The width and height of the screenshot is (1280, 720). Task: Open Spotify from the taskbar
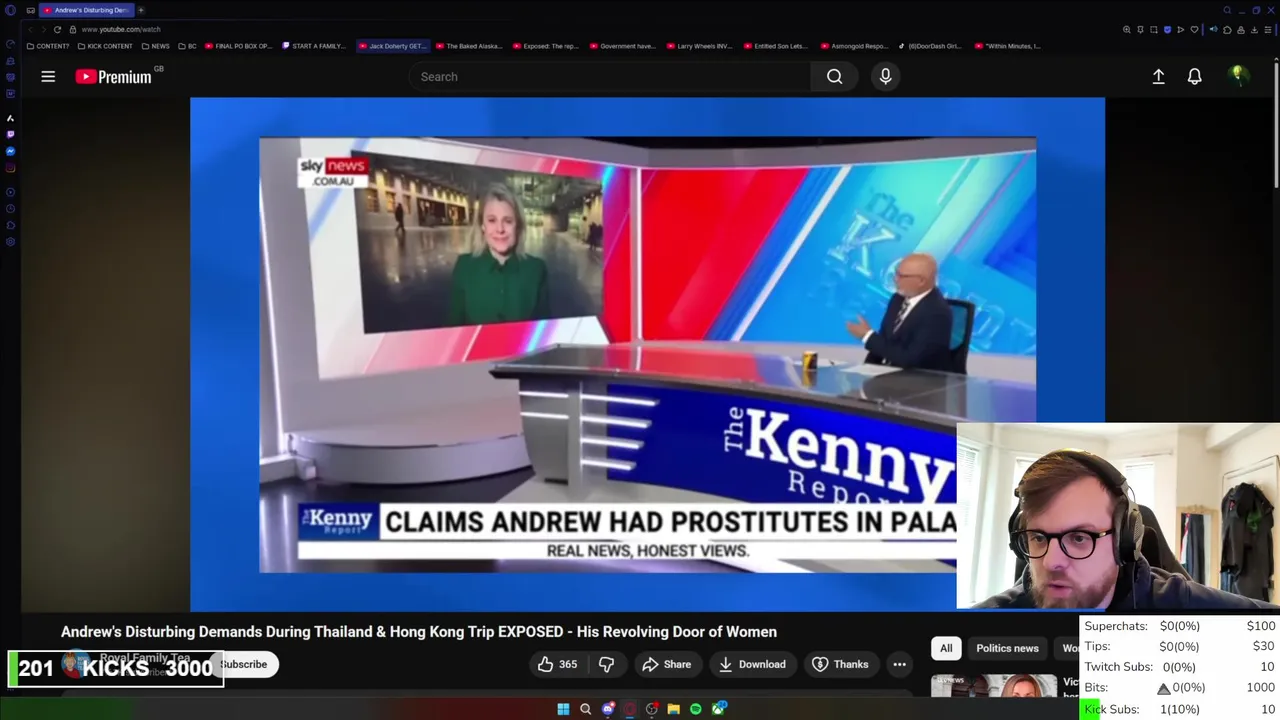click(695, 709)
